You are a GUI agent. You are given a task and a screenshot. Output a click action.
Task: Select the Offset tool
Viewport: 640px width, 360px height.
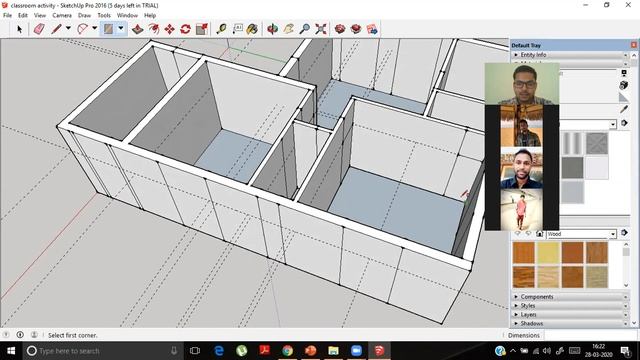coord(154,29)
